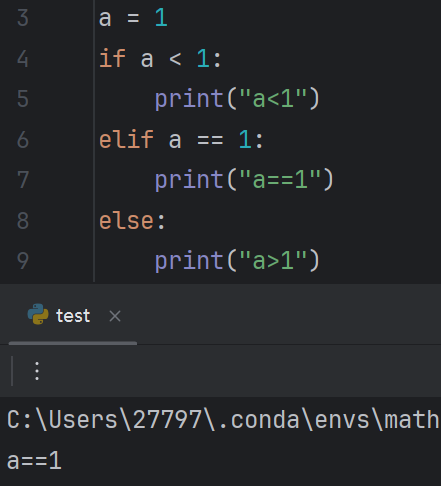Click the print("a<1") statement

coord(237,99)
